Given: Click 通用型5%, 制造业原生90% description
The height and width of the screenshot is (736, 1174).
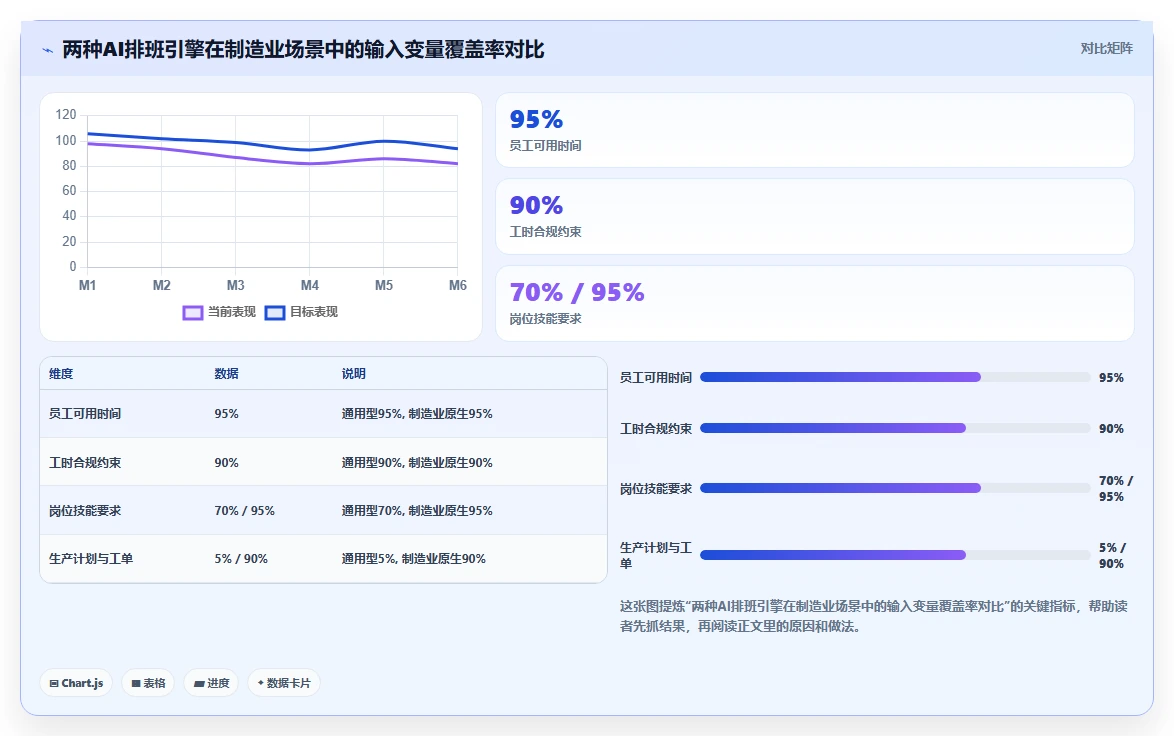Looking at the screenshot, I should point(413,559).
